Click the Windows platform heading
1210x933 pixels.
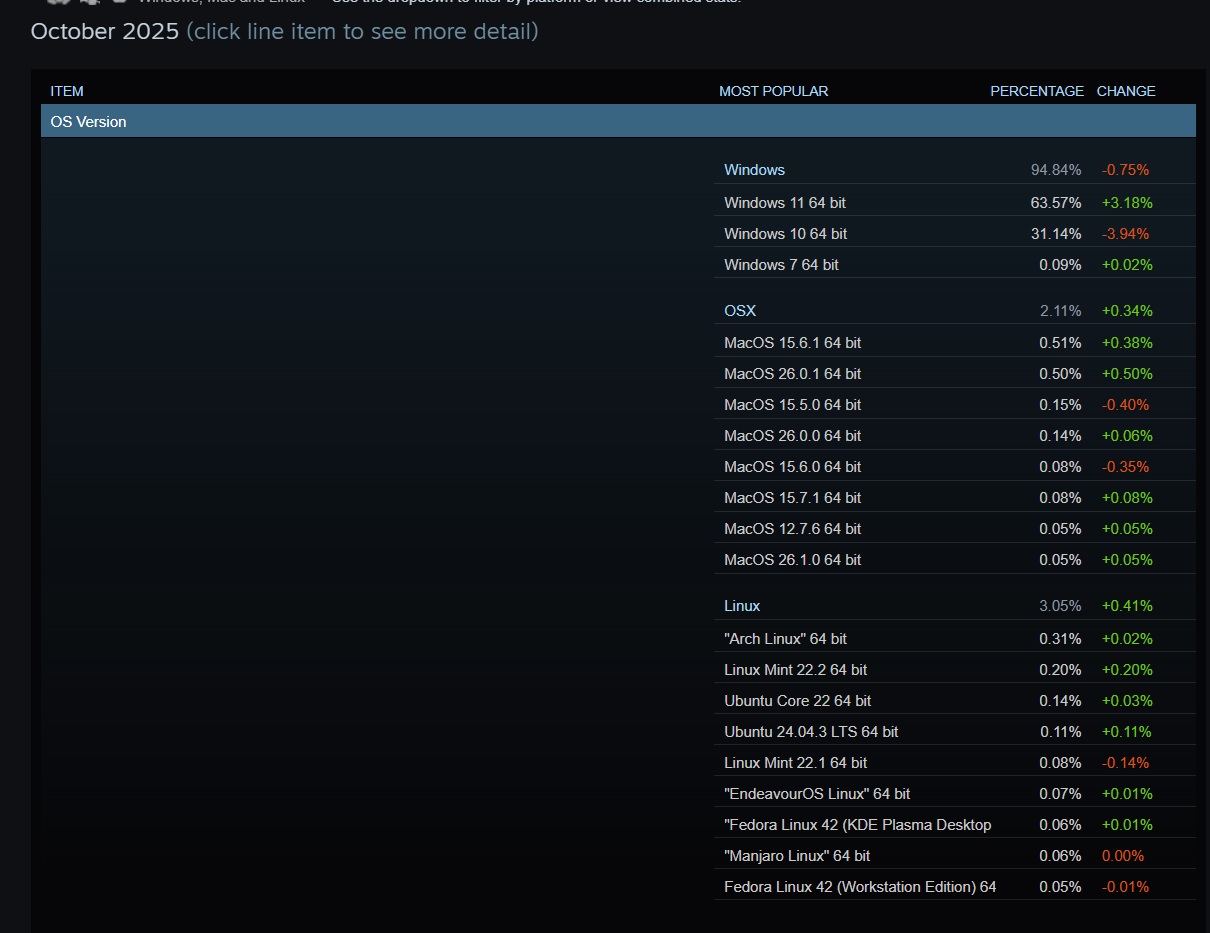754,170
